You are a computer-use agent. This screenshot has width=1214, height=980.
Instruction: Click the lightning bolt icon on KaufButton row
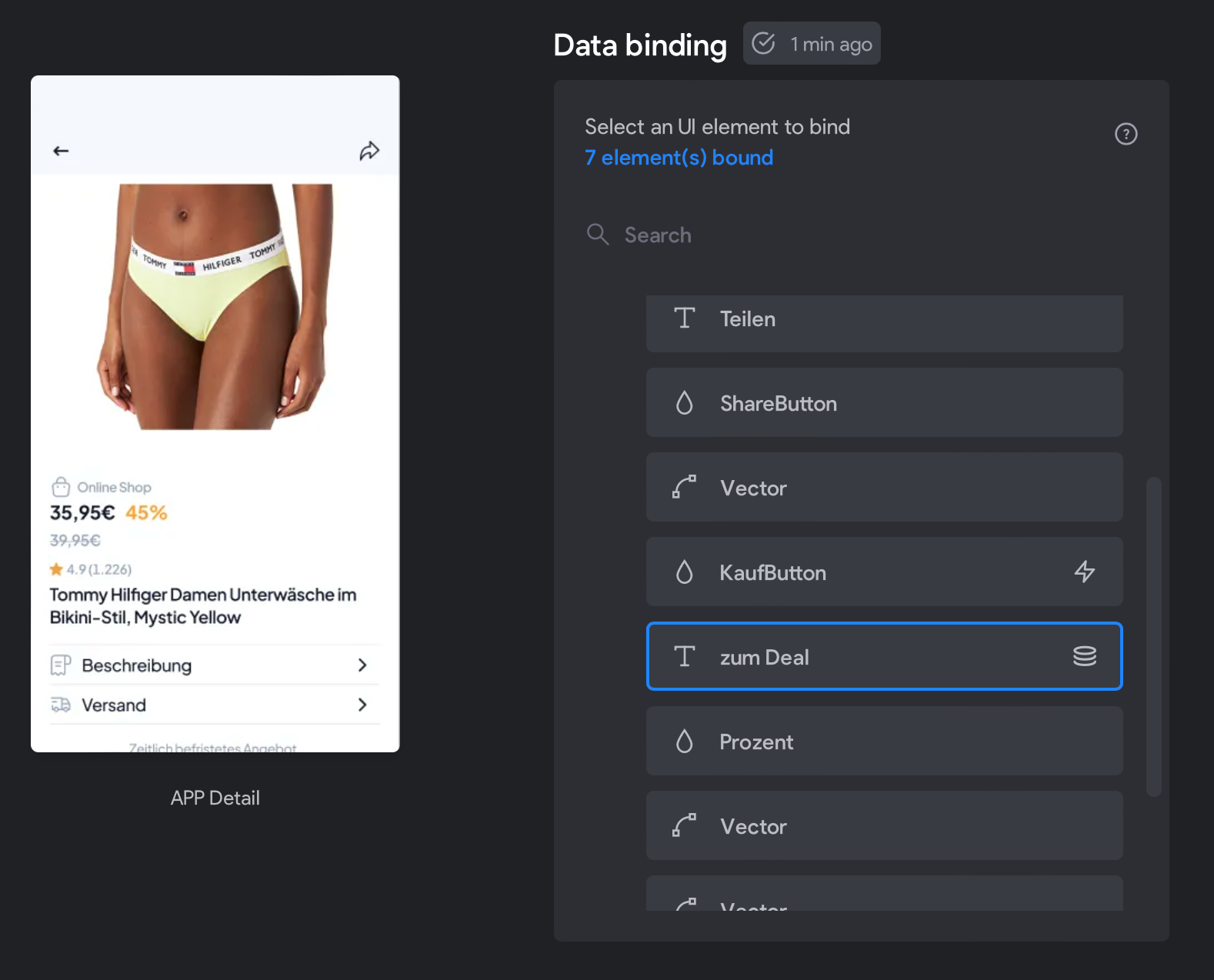click(x=1085, y=572)
